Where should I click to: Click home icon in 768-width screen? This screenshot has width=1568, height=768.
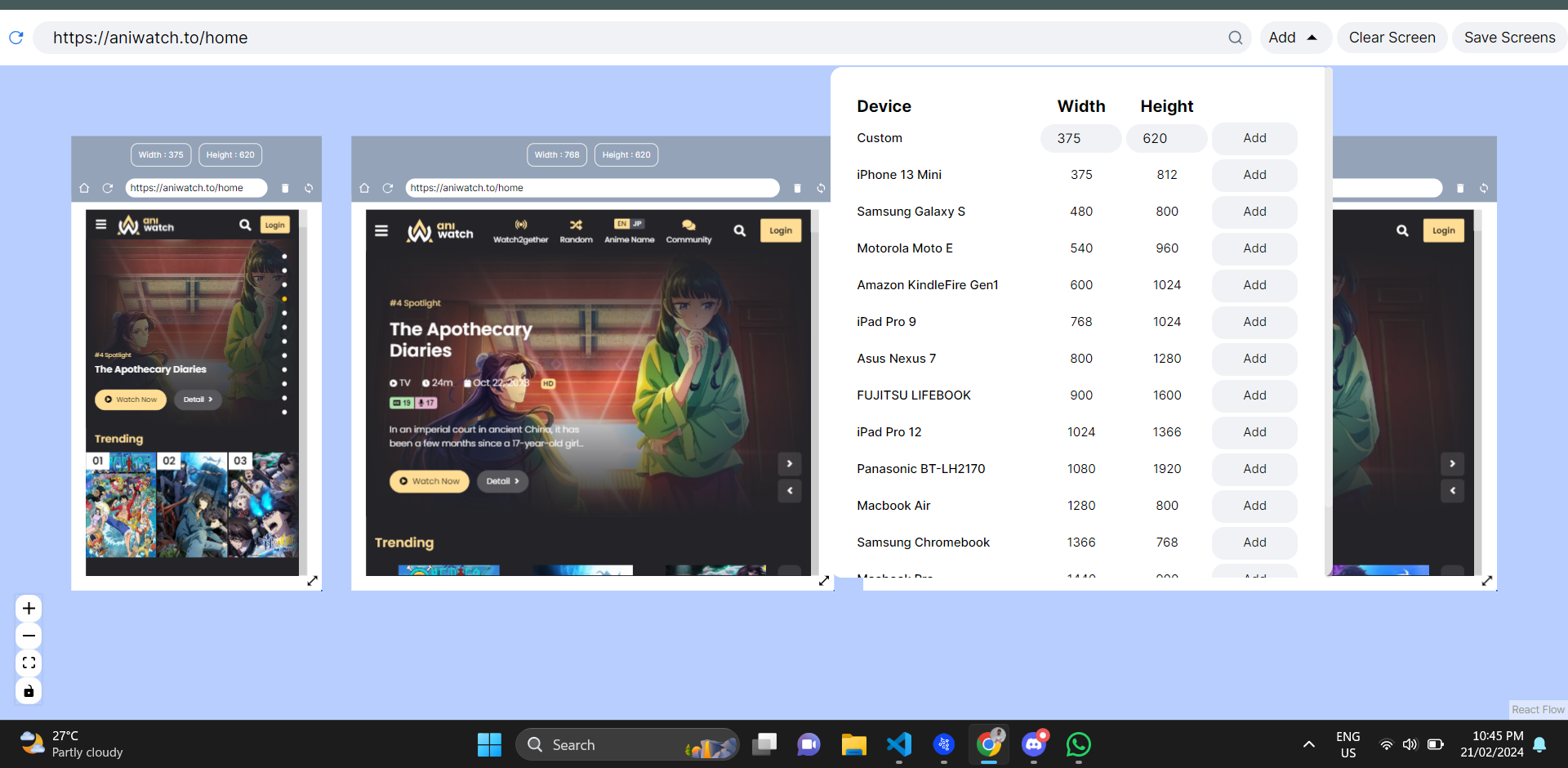364,188
